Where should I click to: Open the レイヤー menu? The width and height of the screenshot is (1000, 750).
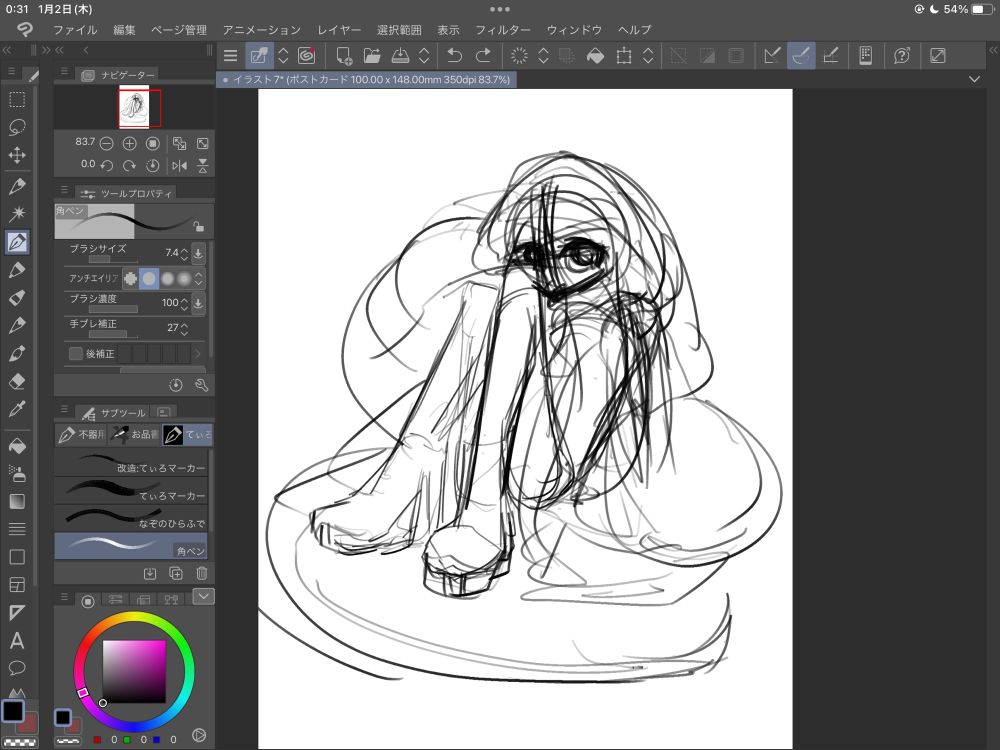click(339, 30)
